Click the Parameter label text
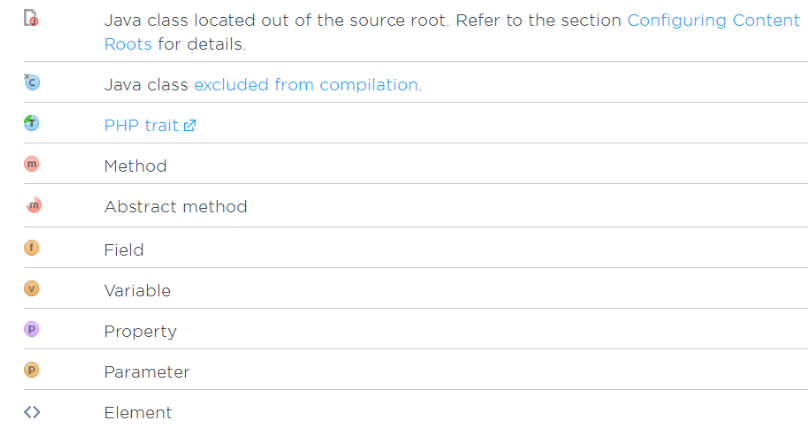808x426 pixels. point(146,372)
